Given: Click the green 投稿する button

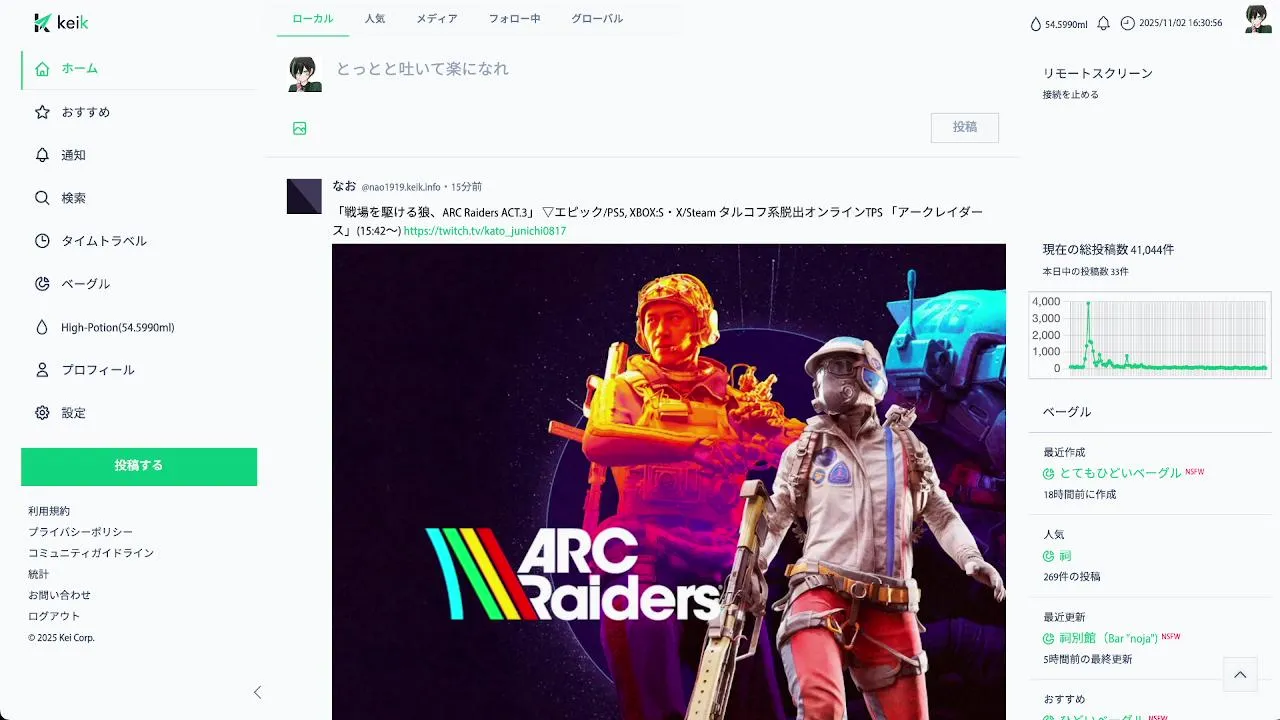Looking at the screenshot, I should coord(139,466).
